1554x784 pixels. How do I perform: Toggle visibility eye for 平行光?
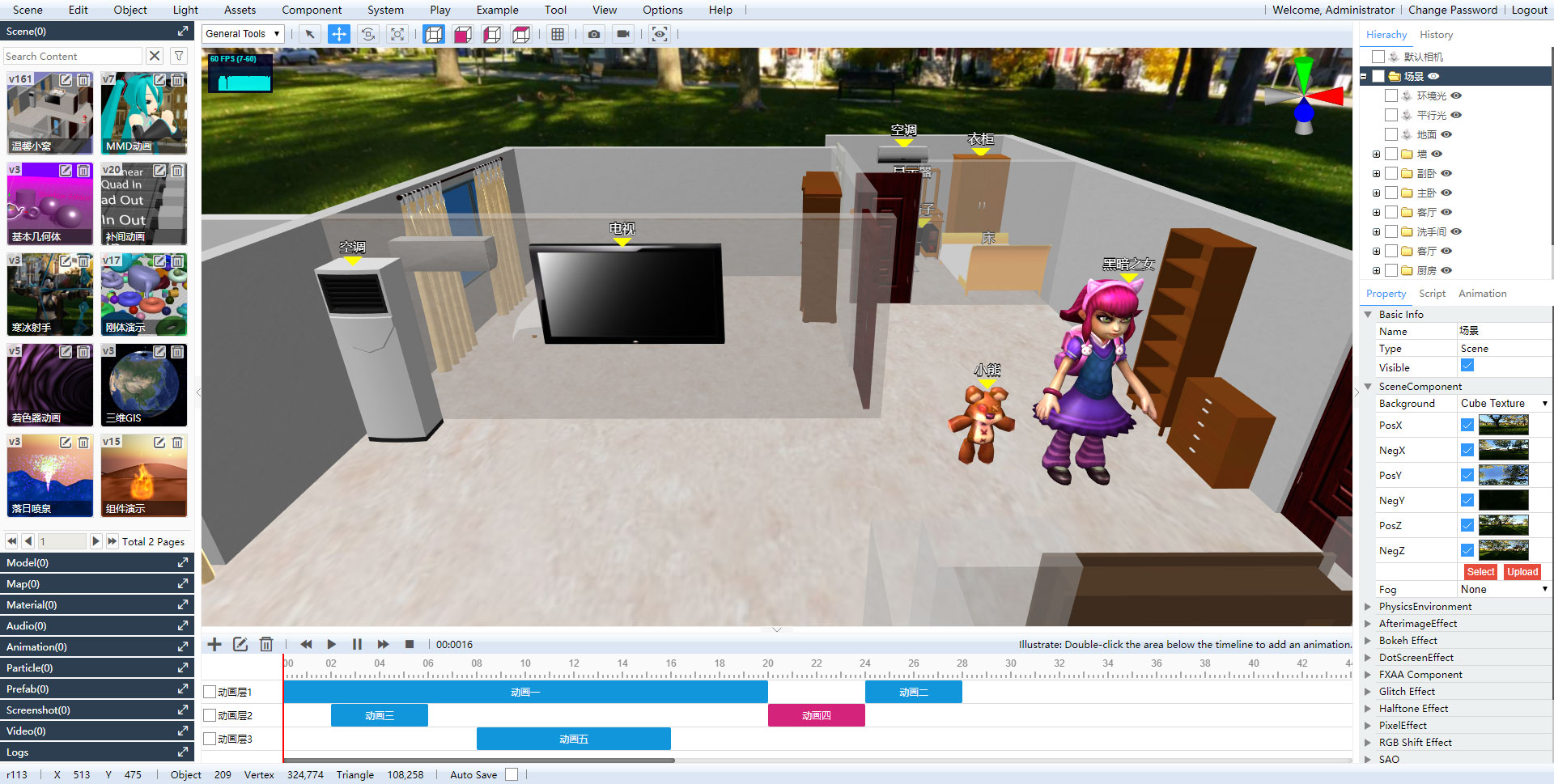click(x=1456, y=115)
